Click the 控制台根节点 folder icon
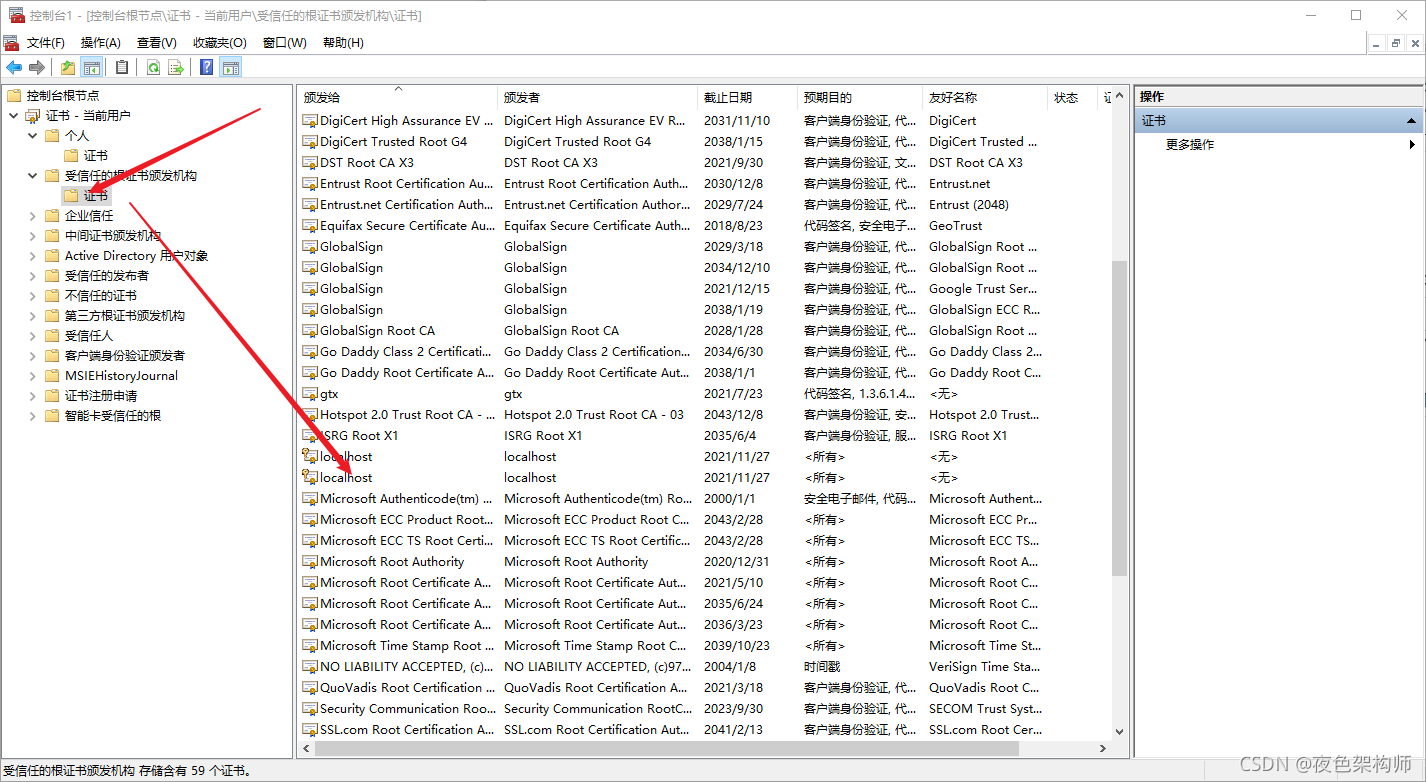Viewport: 1426px width, 782px height. click(14, 95)
